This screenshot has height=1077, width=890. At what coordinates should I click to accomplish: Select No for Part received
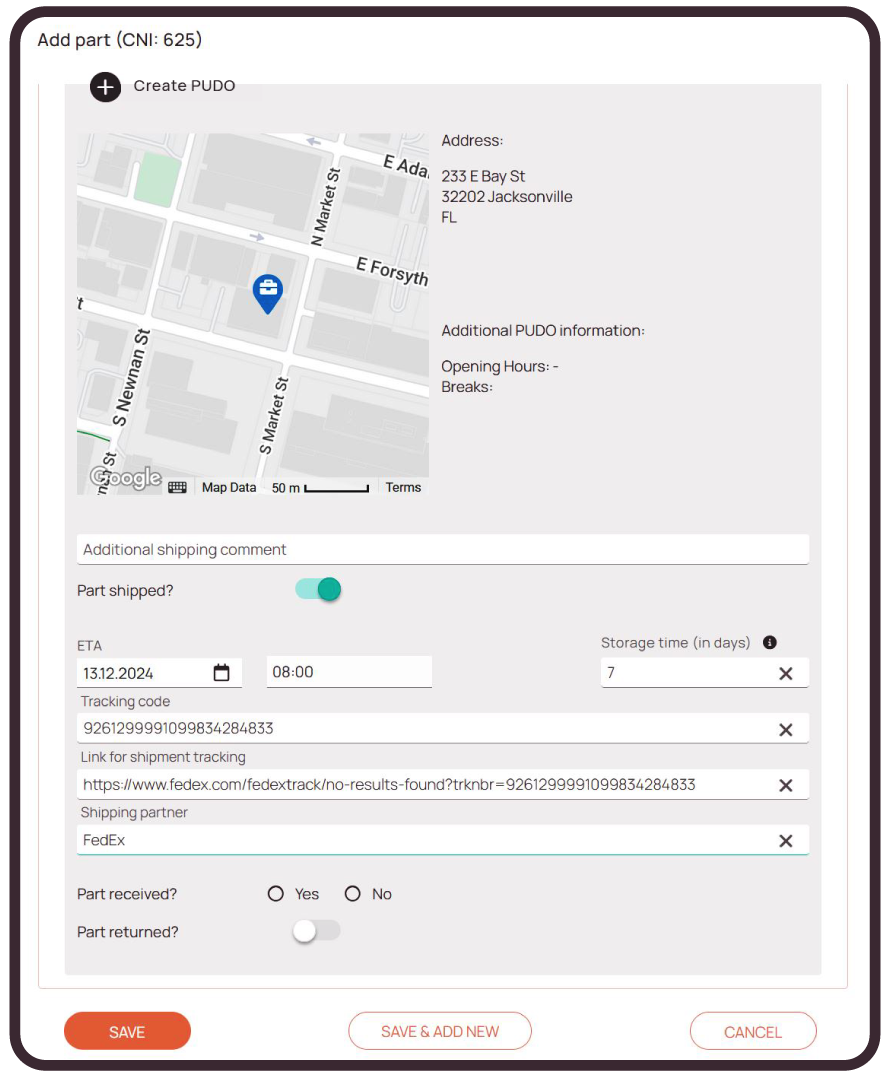[352, 894]
